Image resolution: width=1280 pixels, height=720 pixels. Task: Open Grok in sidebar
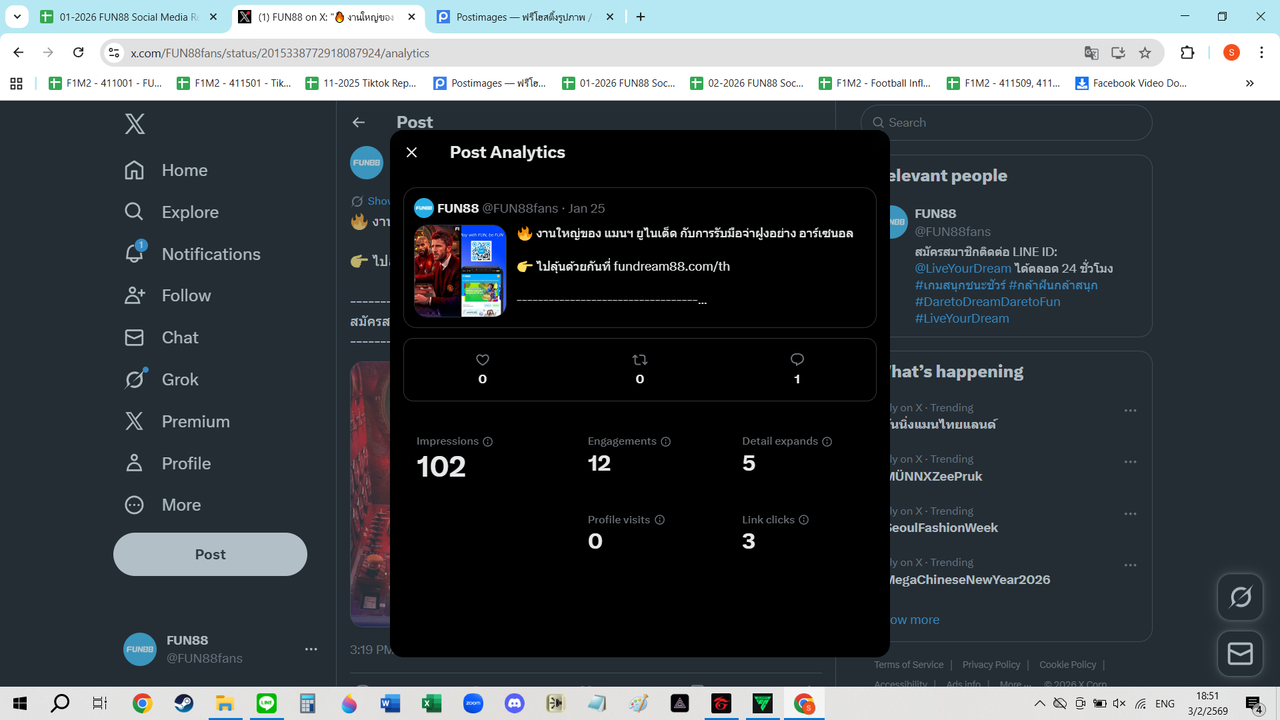pyautogui.click(x=161, y=380)
